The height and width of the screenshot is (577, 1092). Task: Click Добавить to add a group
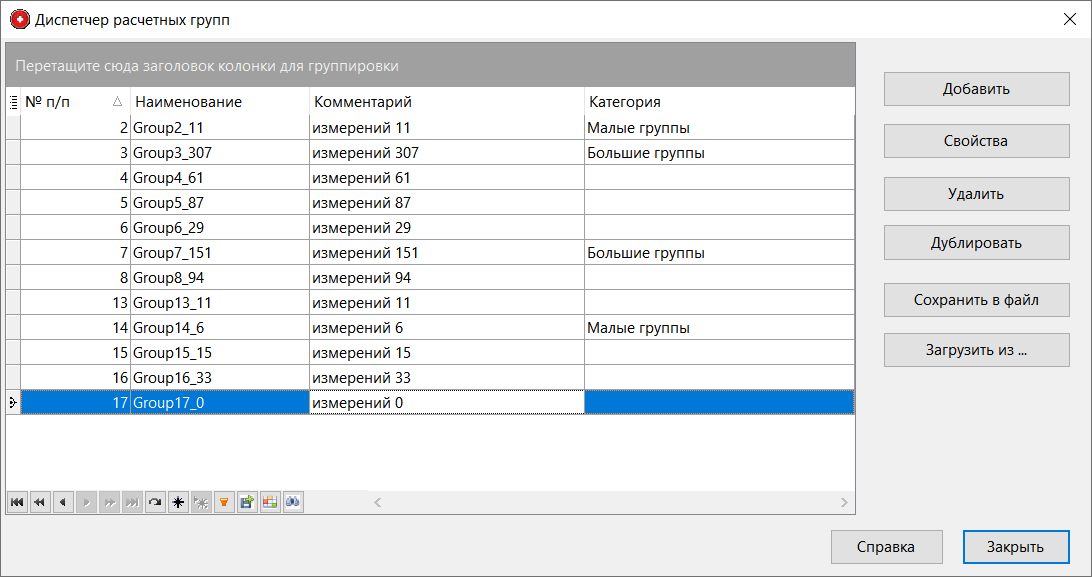coord(976,89)
